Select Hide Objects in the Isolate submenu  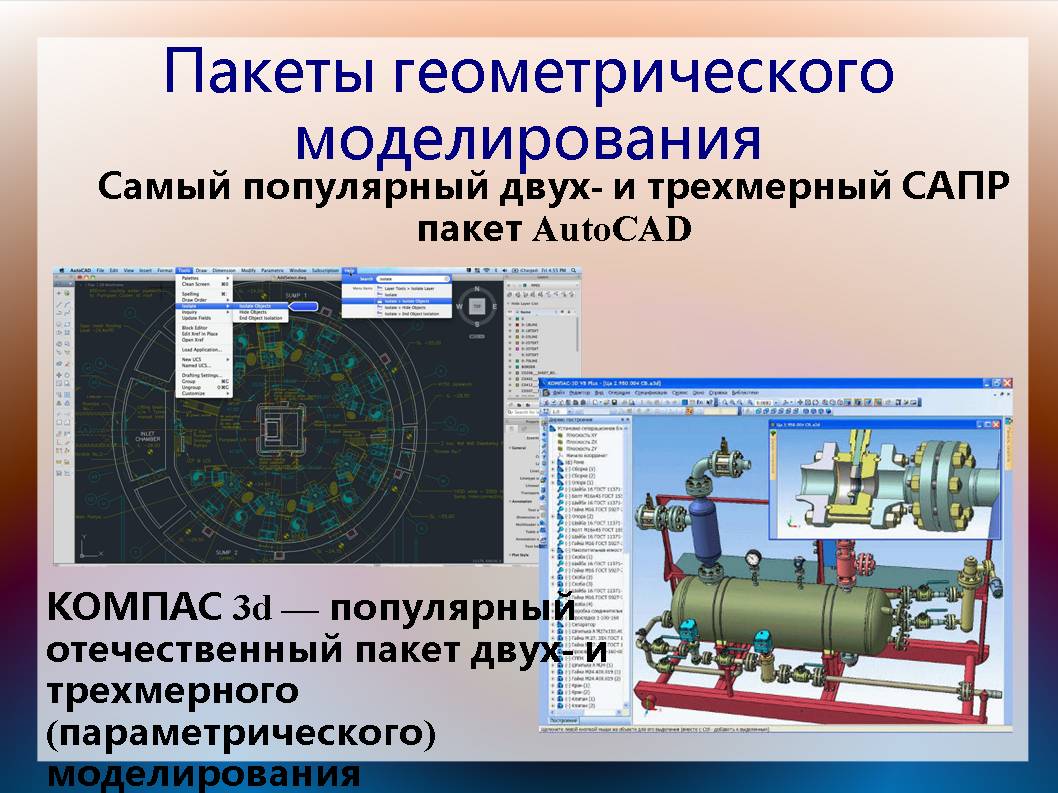click(x=261, y=312)
